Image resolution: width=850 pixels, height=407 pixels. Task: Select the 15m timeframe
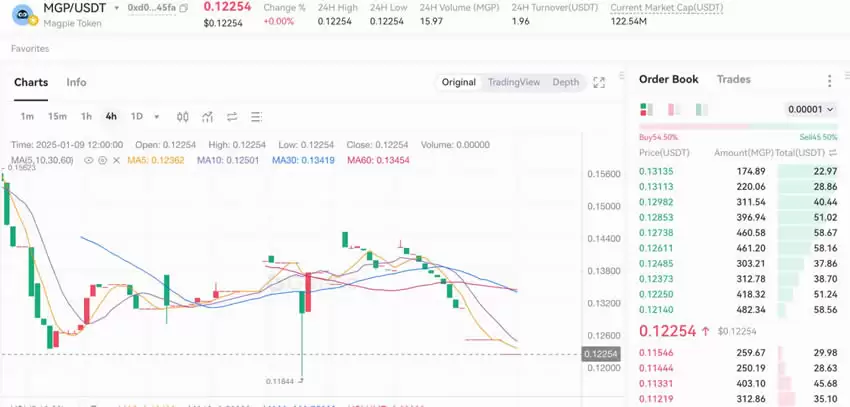click(x=57, y=116)
